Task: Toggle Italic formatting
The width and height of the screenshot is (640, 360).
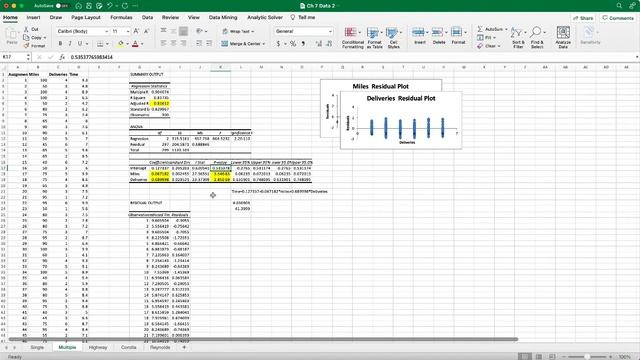Action: click(70, 43)
